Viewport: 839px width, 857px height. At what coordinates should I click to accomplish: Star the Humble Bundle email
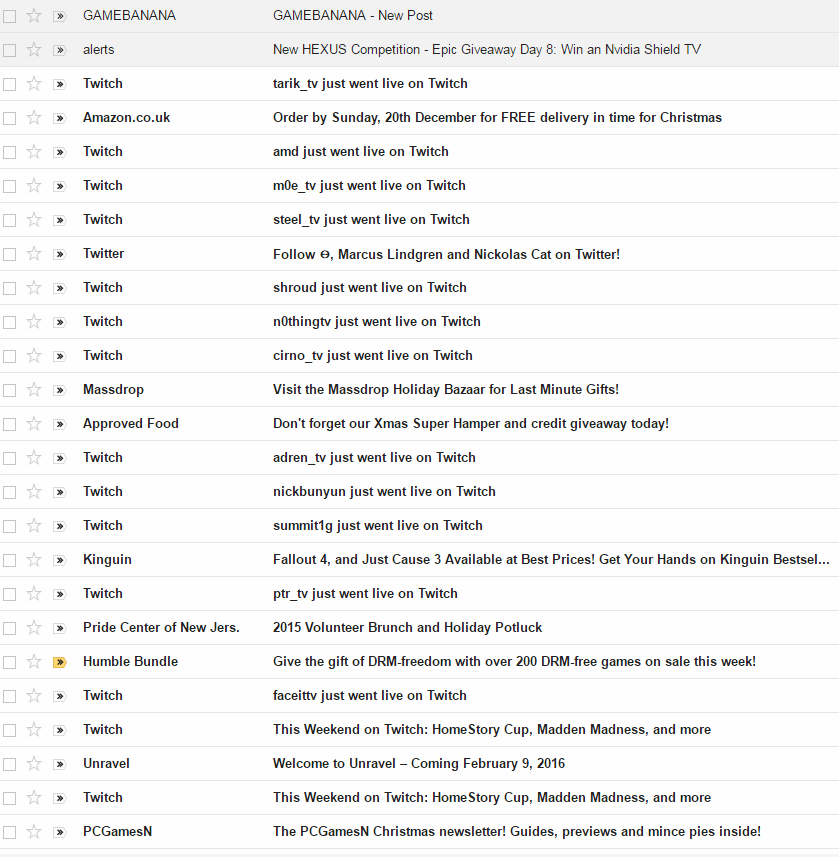[34, 662]
